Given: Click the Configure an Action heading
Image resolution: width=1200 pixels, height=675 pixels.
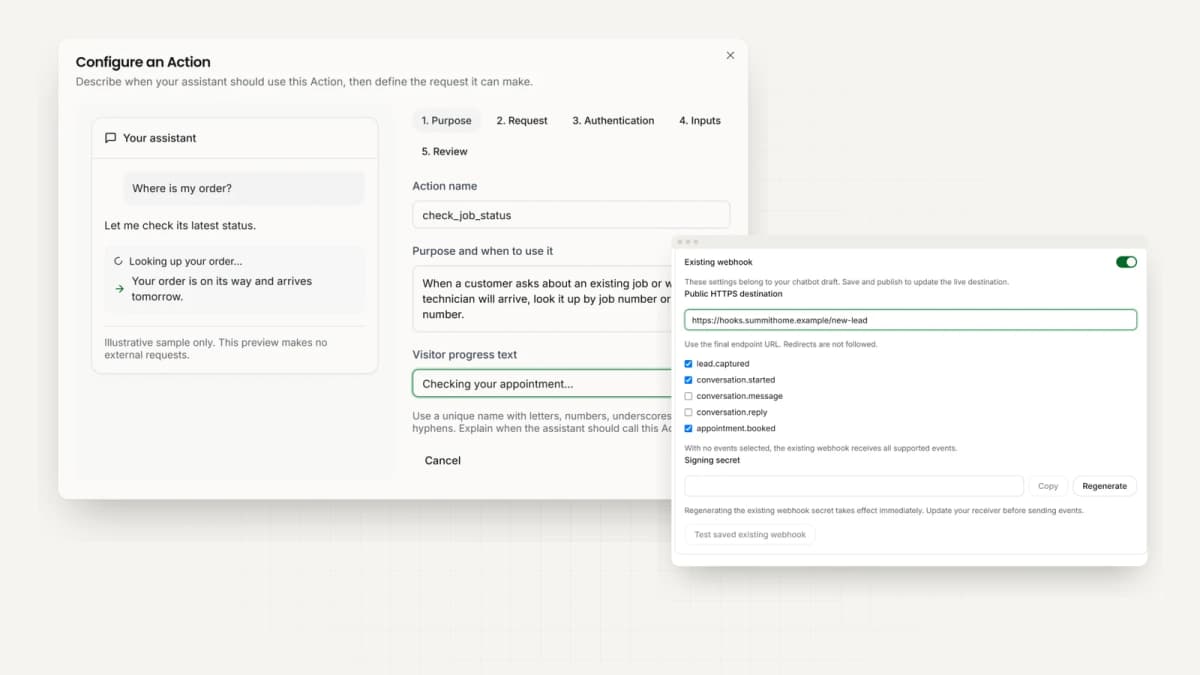Looking at the screenshot, I should [x=143, y=62].
